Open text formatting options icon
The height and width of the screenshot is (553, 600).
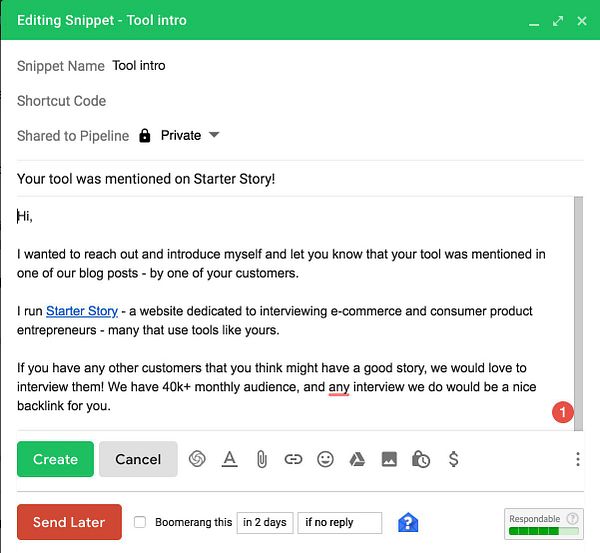229,459
